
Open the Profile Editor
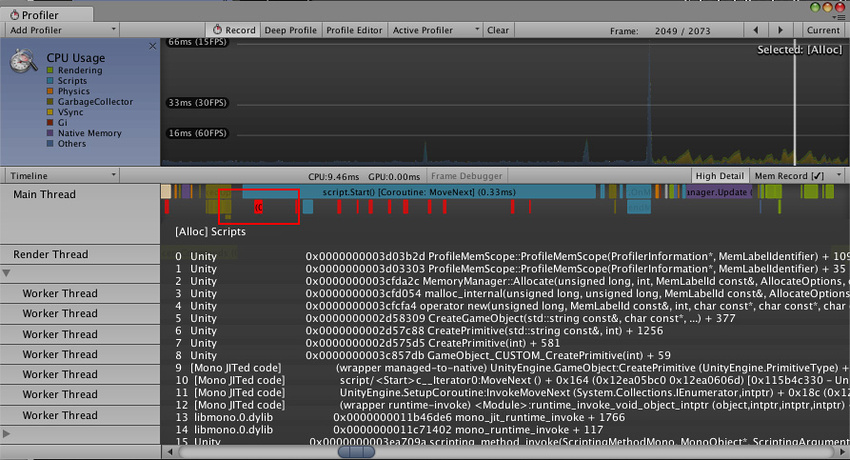pyautogui.click(x=354, y=30)
